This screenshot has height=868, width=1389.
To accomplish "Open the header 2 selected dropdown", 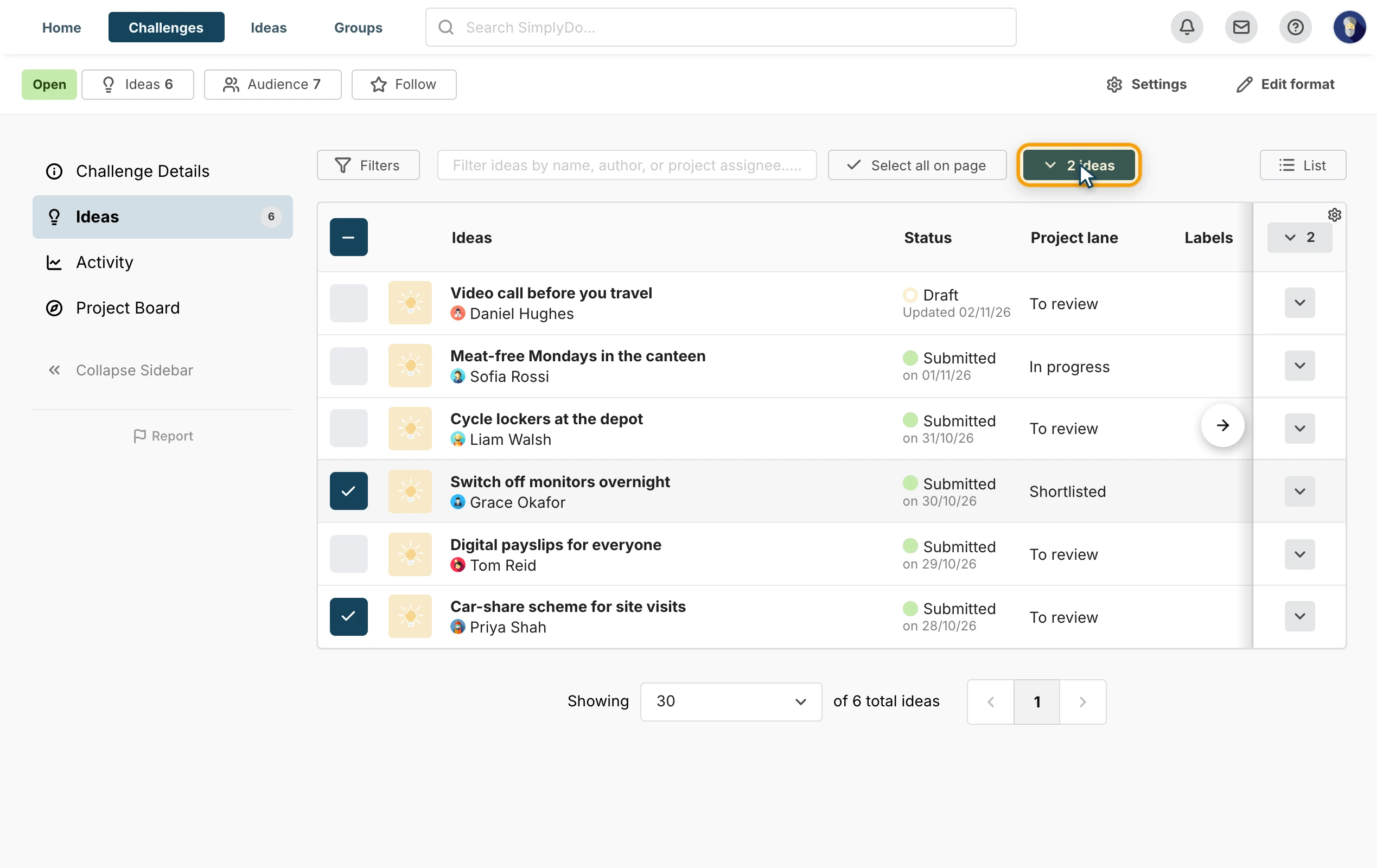I will (1299, 238).
